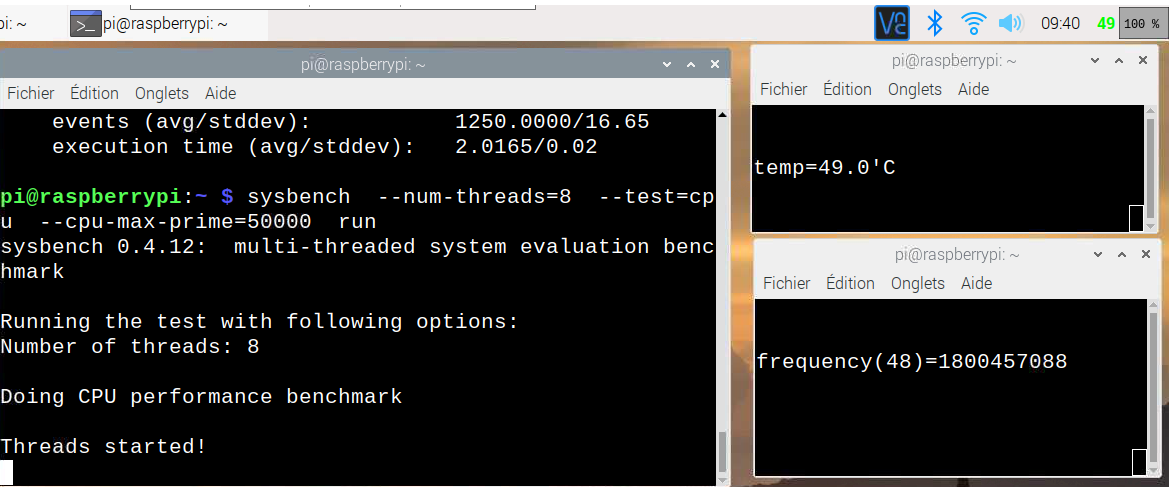Click the clock showing 09:40
Viewport: 1169px width, 487px height.
point(1060,23)
